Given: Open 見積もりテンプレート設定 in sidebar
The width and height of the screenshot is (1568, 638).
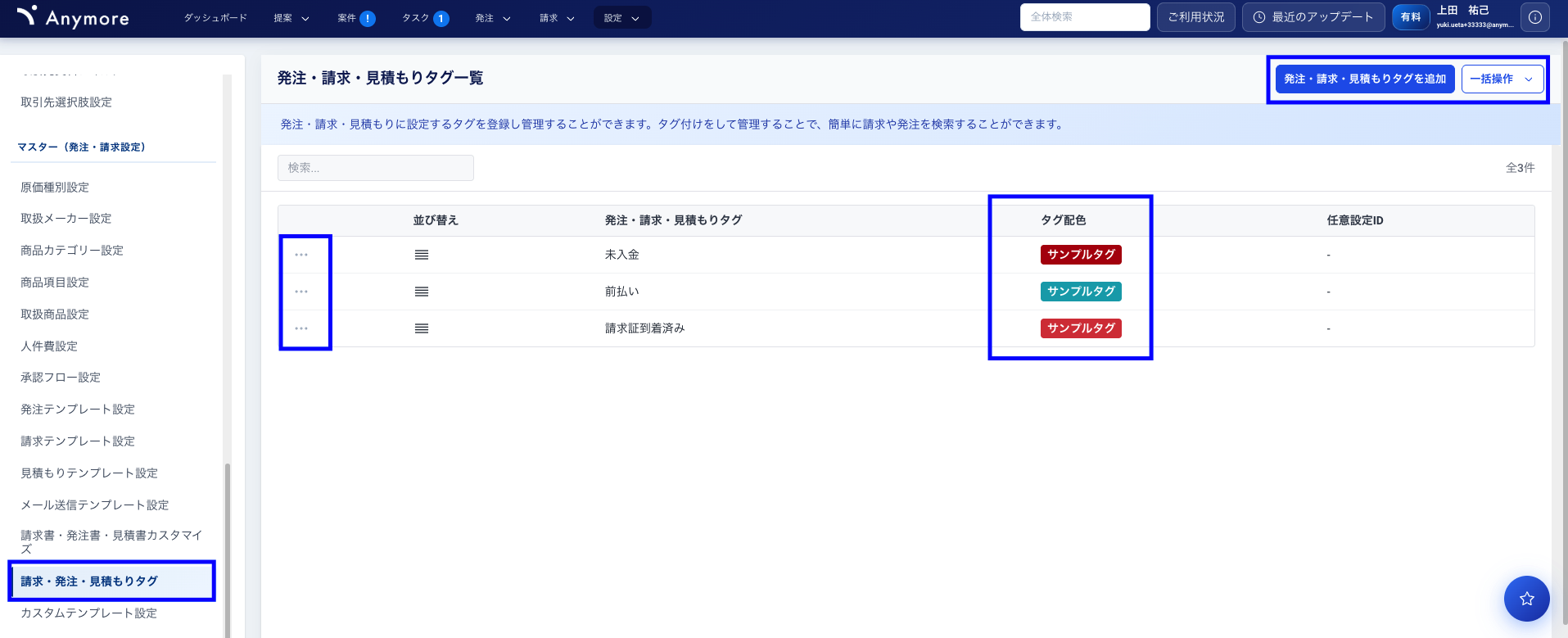Looking at the screenshot, I should point(89,473).
